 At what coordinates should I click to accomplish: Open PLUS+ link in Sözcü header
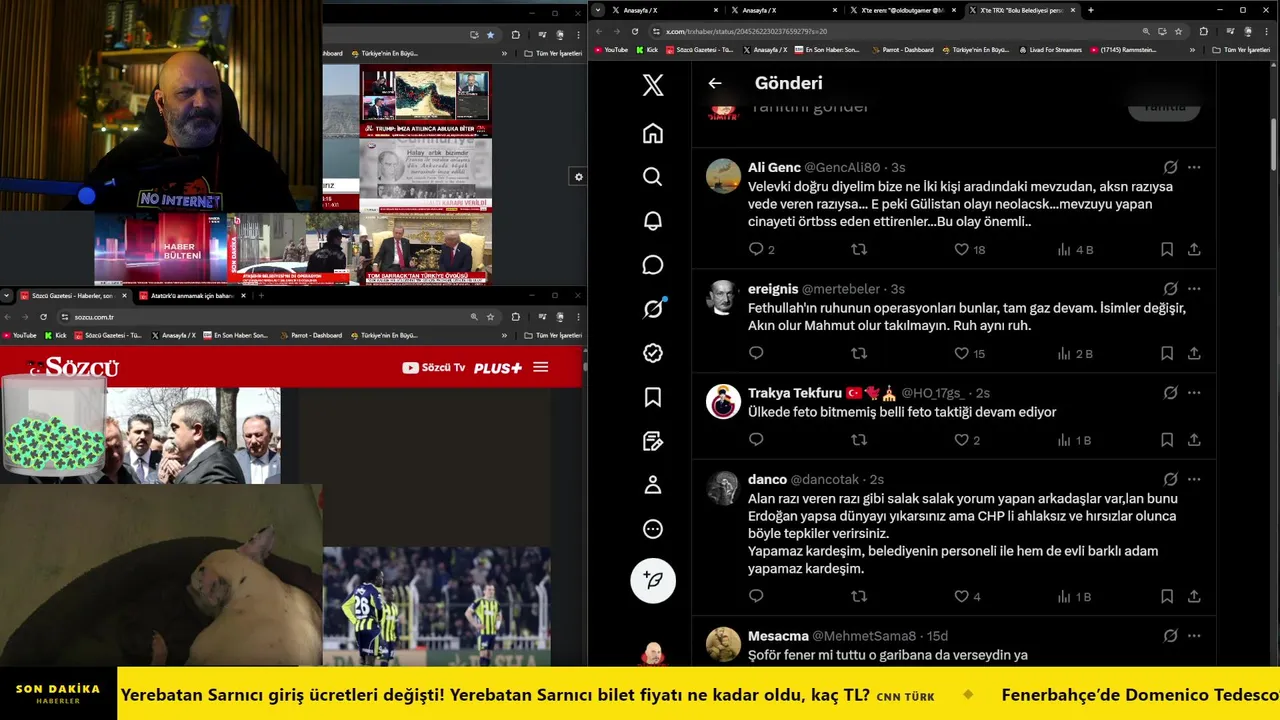click(498, 367)
